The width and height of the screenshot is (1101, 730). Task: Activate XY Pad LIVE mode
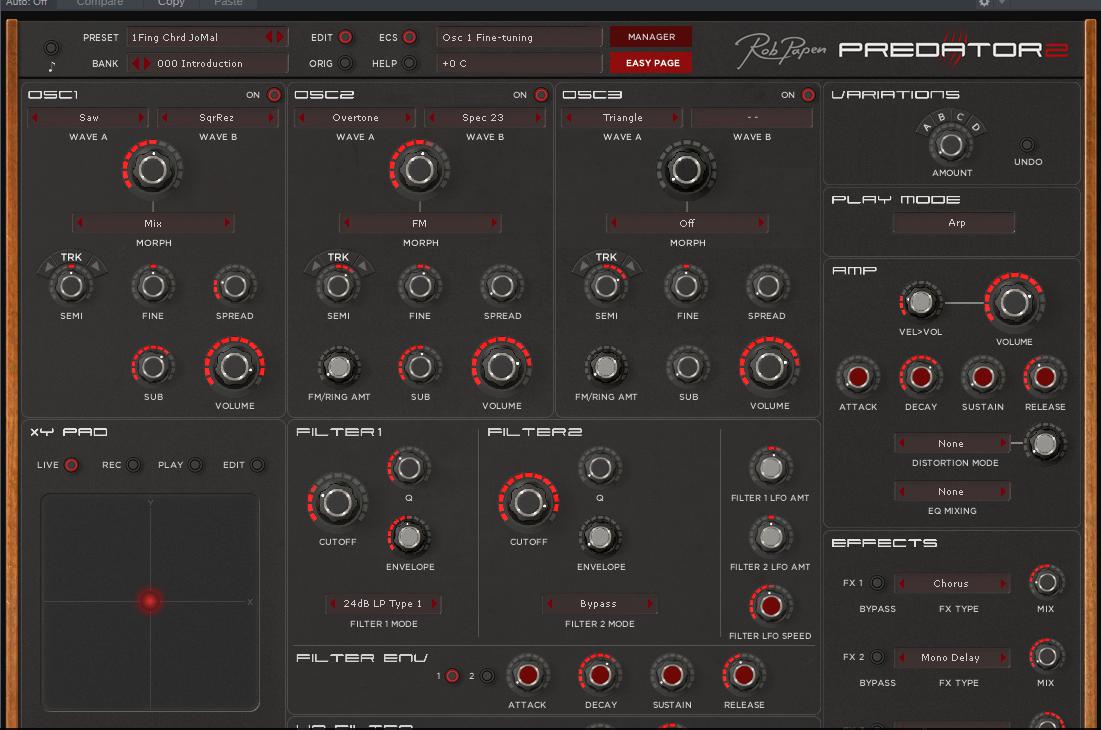click(x=72, y=465)
